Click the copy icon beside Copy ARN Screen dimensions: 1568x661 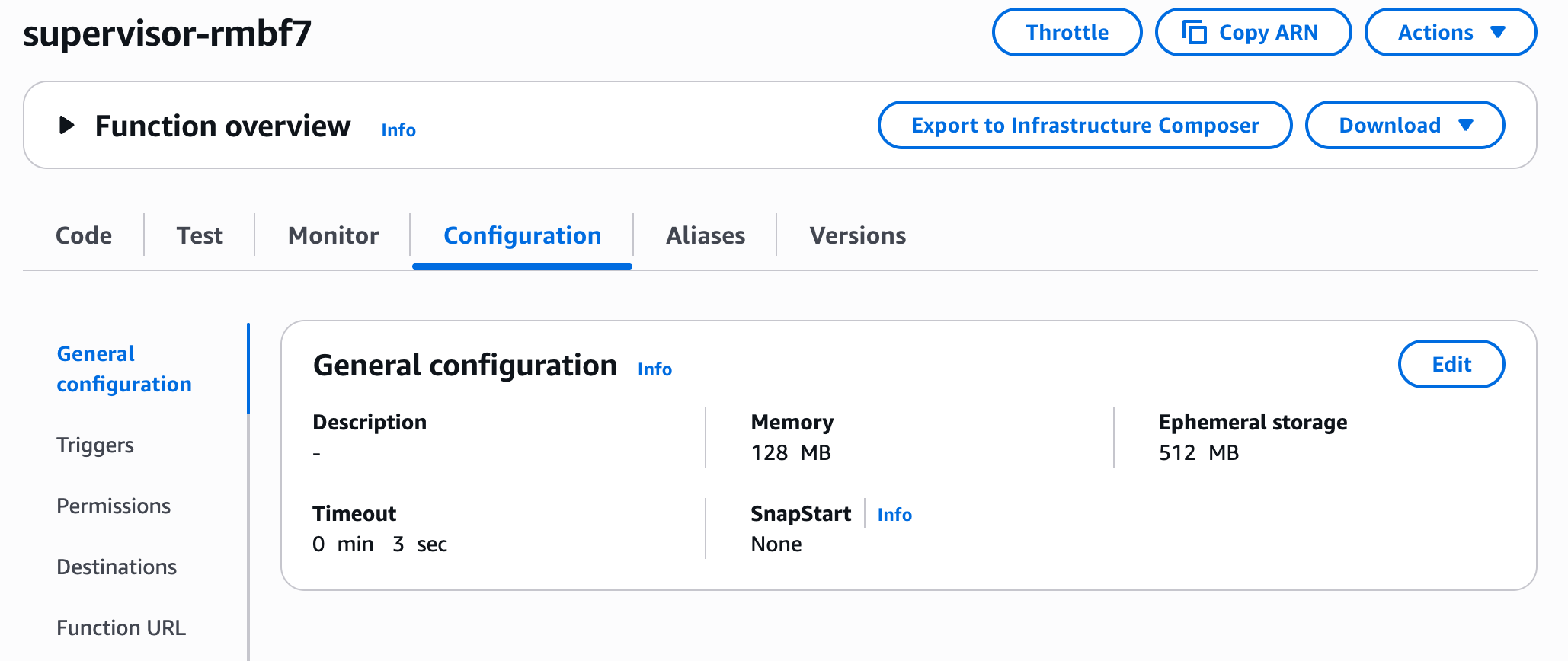1194,33
